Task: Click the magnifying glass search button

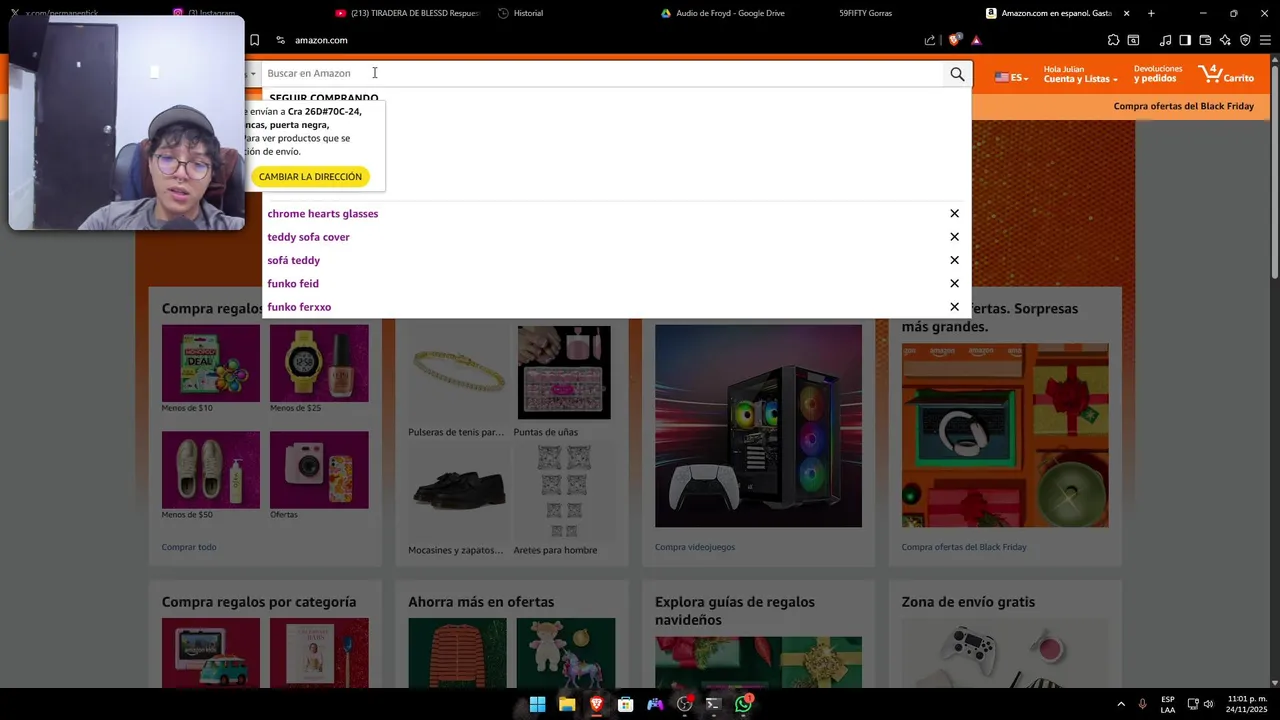Action: click(957, 74)
